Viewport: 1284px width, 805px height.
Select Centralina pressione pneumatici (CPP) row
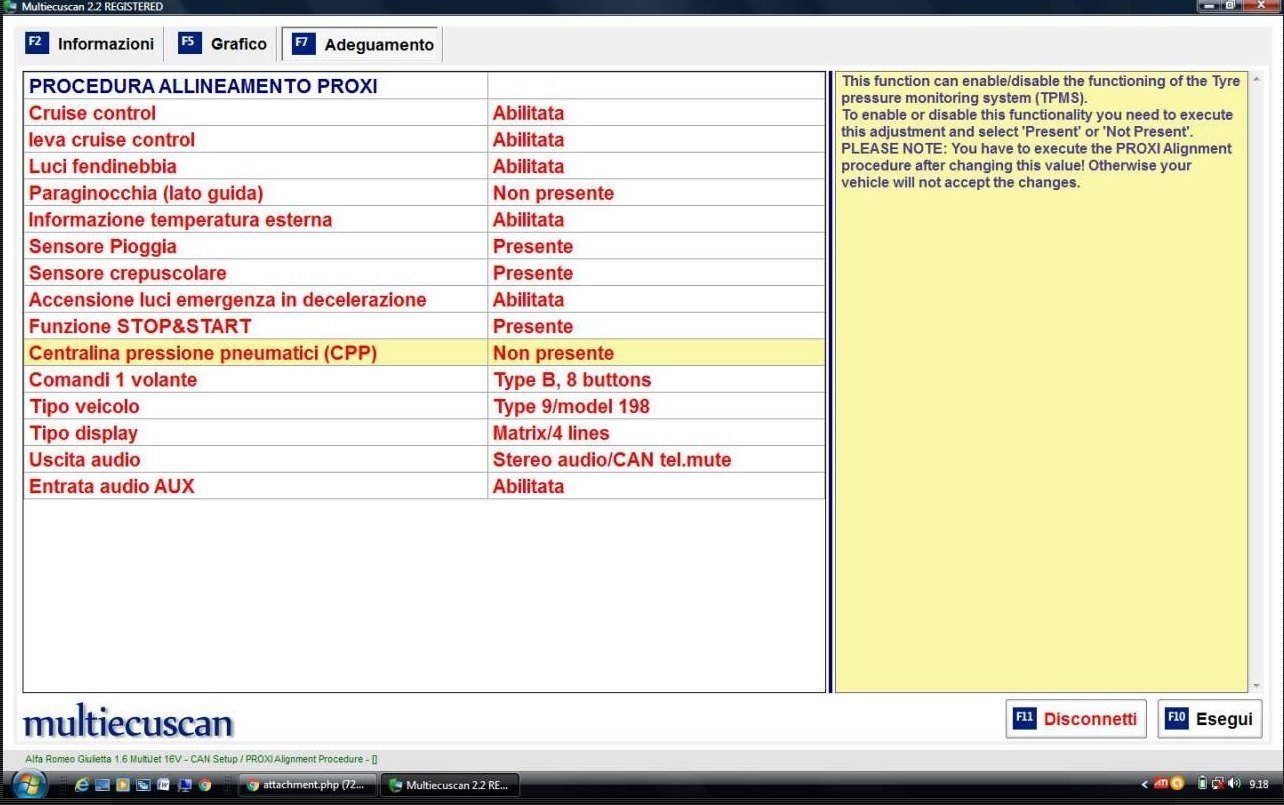click(x=203, y=353)
